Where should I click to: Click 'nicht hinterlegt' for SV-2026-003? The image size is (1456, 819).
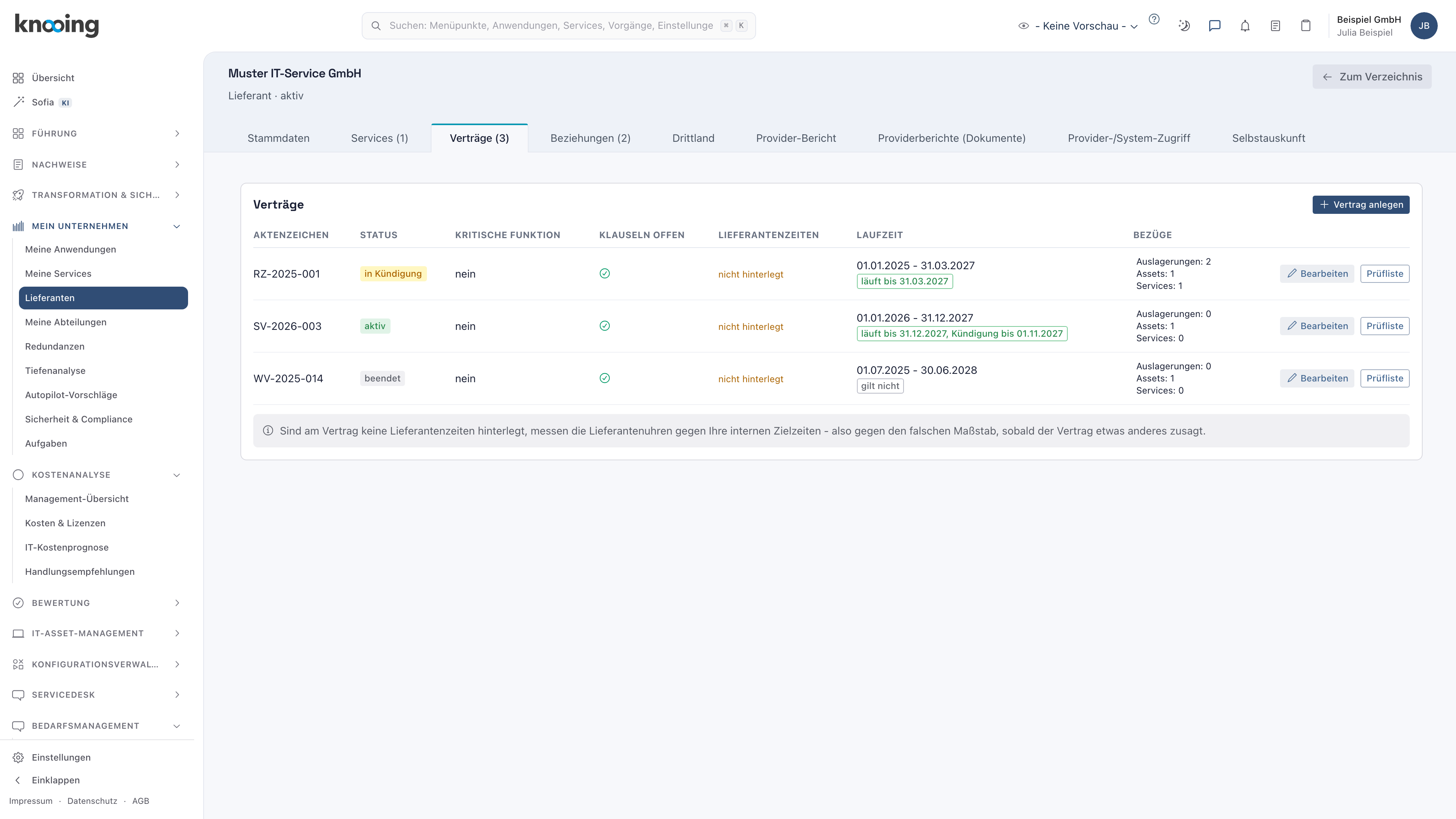click(751, 327)
